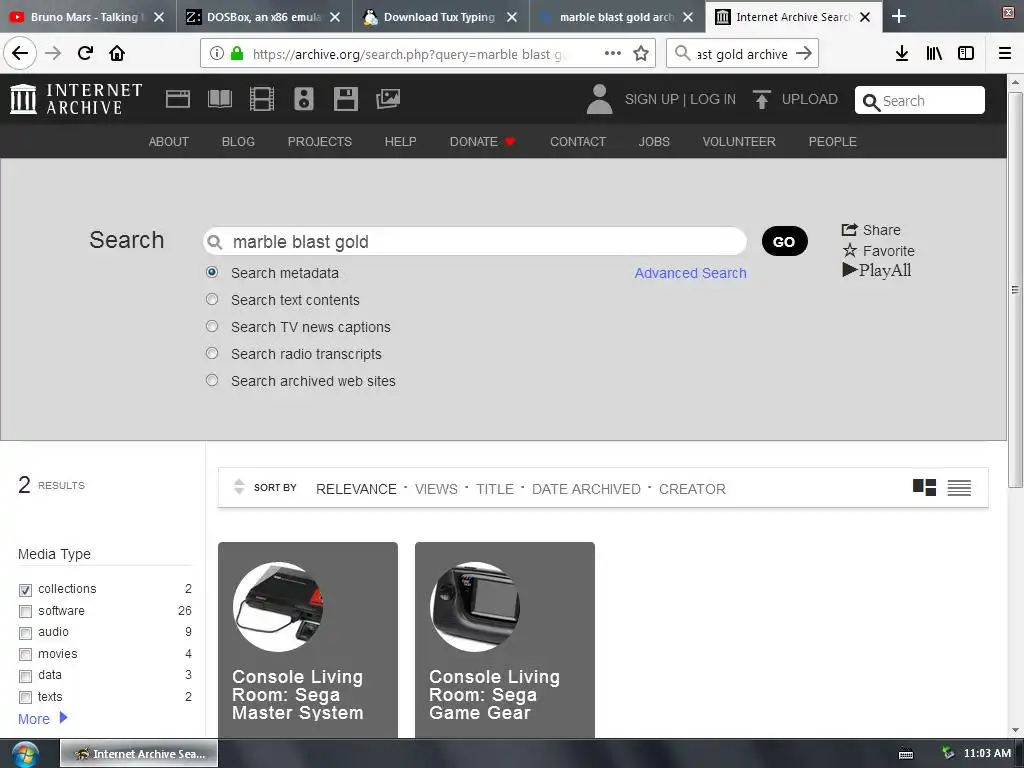
Task: Open a new browser tab
Action: click(x=899, y=16)
